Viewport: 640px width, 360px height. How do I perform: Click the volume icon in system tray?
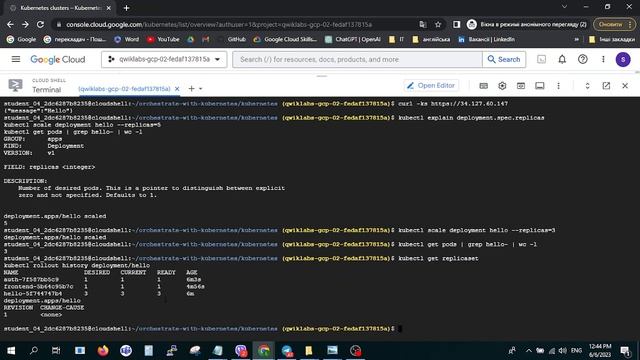tap(562, 351)
